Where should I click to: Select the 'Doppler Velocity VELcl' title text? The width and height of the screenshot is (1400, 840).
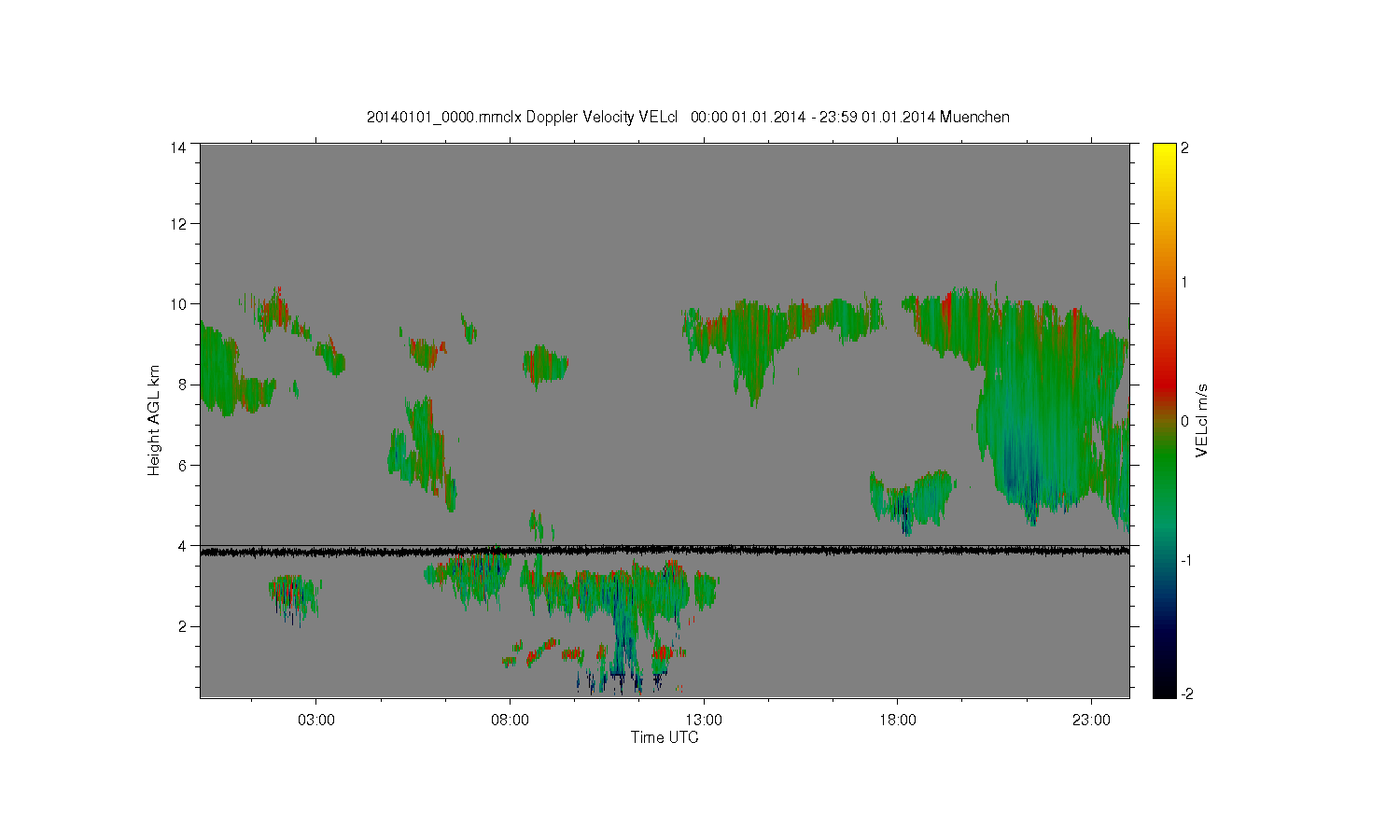[x=604, y=118]
